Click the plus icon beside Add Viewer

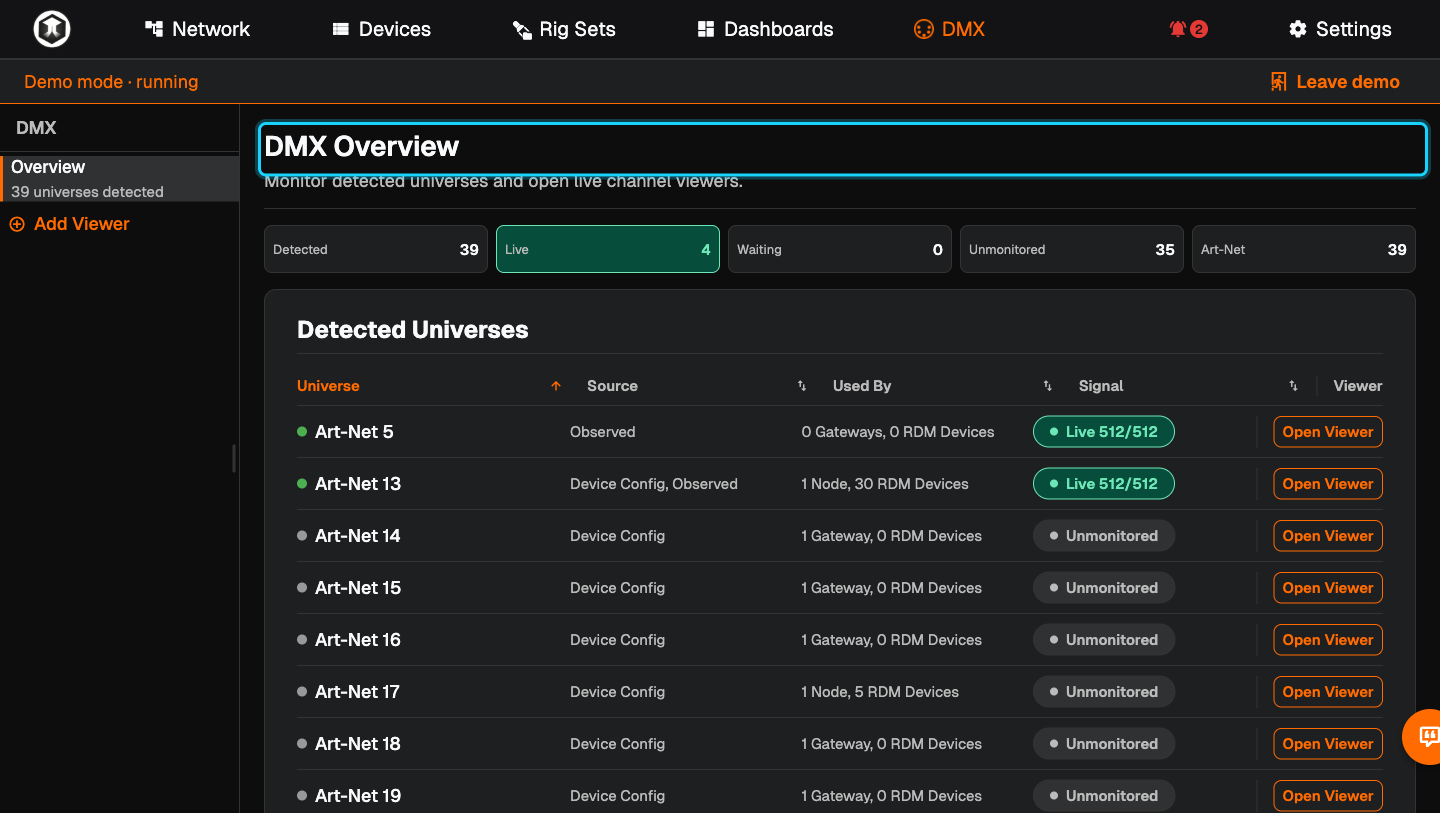pyautogui.click(x=17, y=224)
